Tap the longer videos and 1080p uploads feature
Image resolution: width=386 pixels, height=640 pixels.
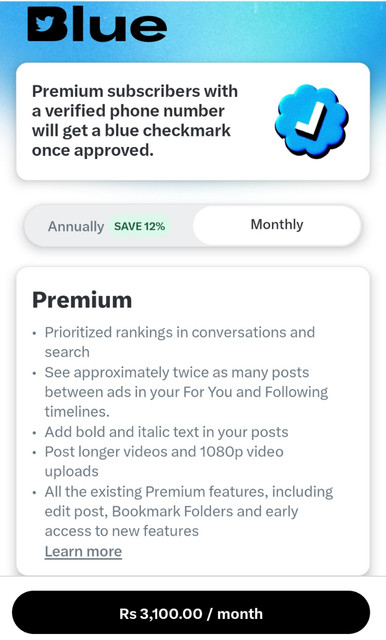(x=164, y=461)
